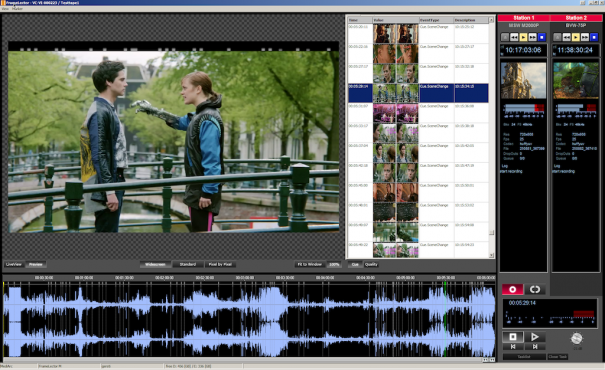Play the Station 1 deck

(523, 37)
